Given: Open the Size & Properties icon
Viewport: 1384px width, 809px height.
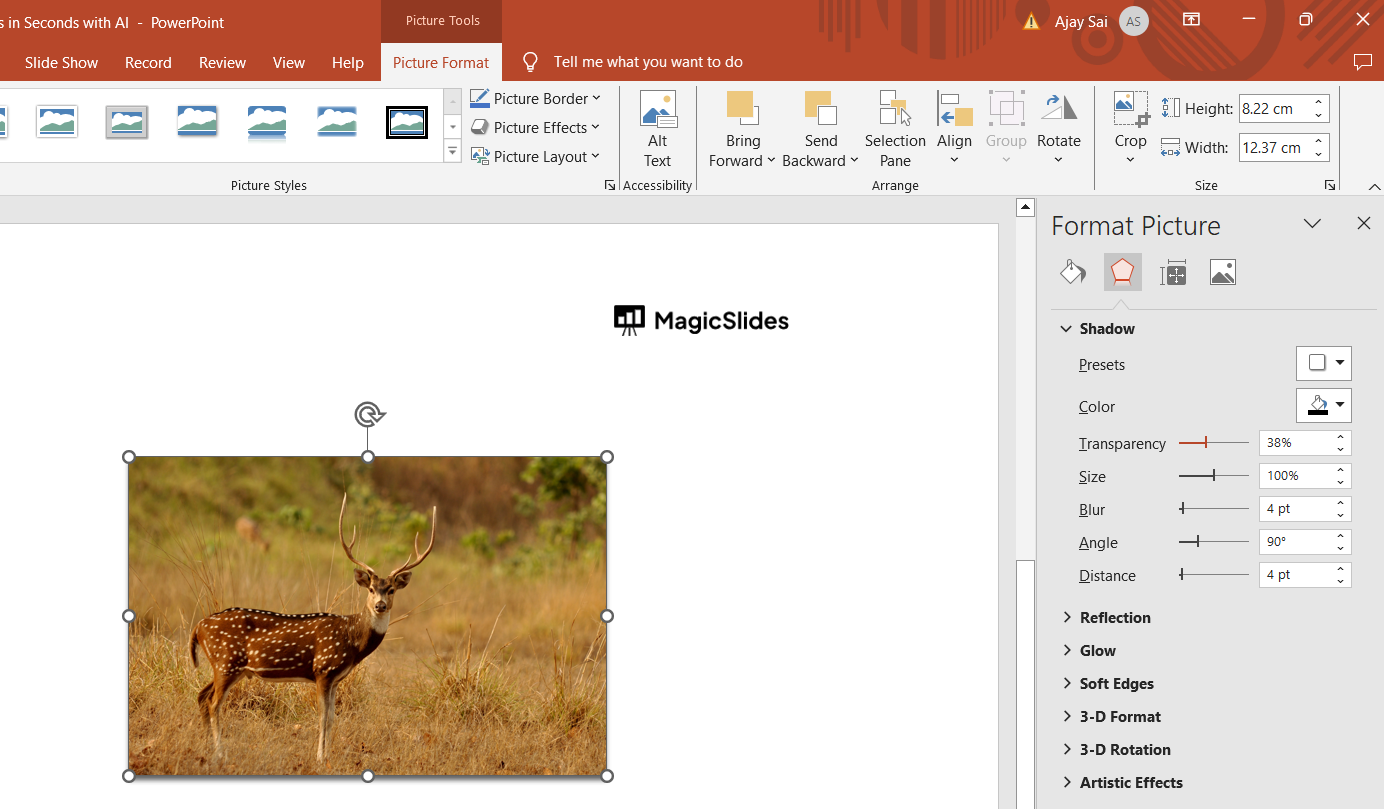Looking at the screenshot, I should pos(1173,272).
